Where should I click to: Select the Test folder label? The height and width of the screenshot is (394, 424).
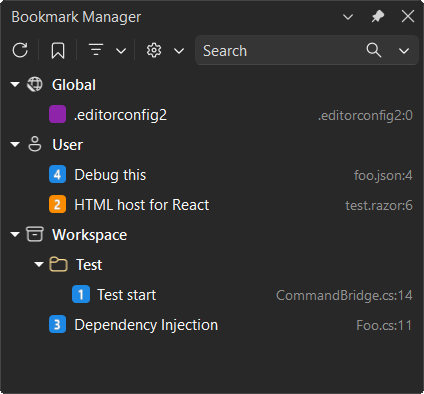(x=89, y=265)
